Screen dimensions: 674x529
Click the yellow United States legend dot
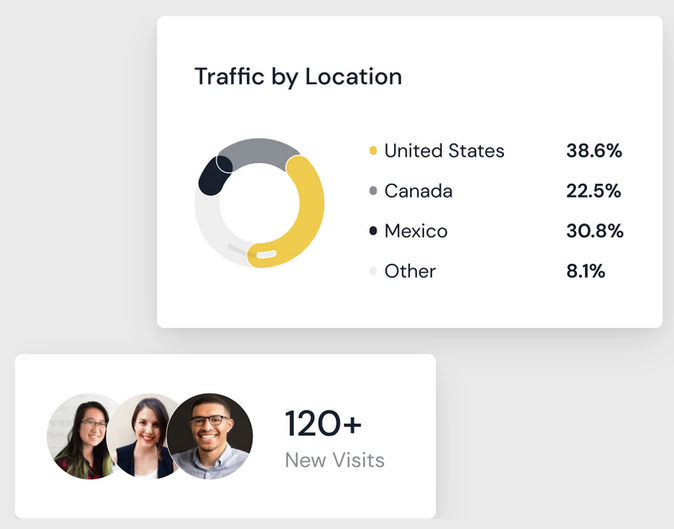pyautogui.click(x=373, y=151)
